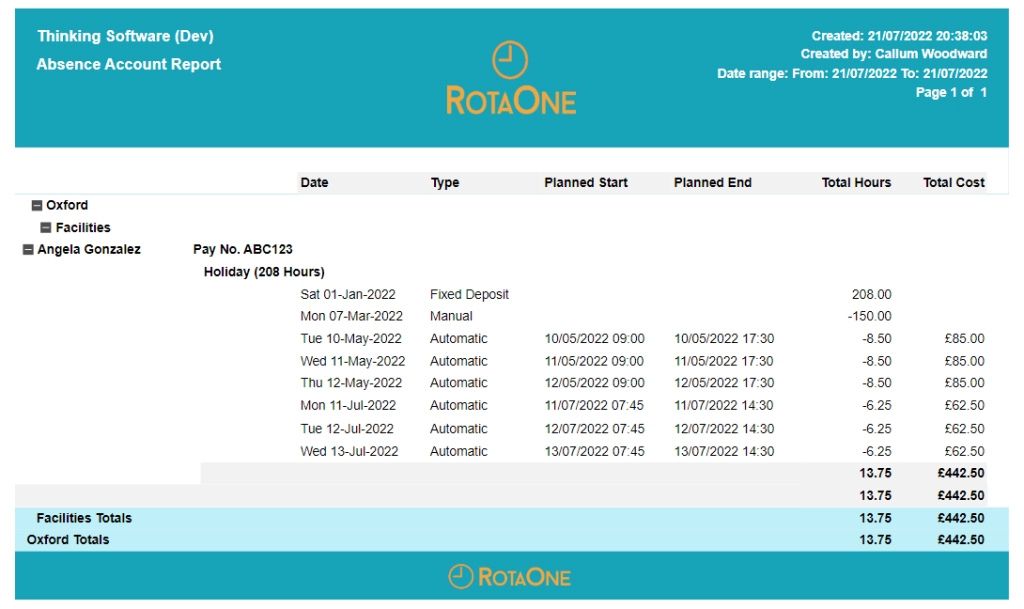Screen dimensions: 1024x609
Task: Select the Planned Start column header
Action: click(586, 183)
